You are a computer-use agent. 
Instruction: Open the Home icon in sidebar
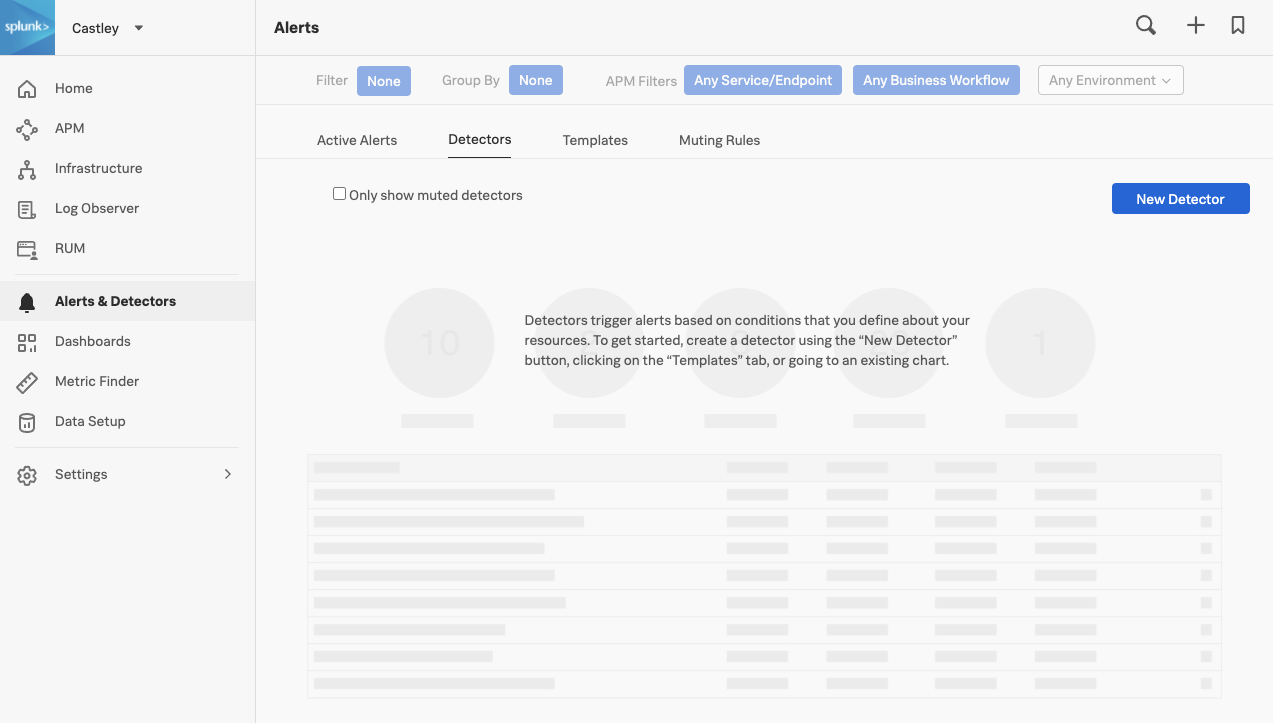27,89
